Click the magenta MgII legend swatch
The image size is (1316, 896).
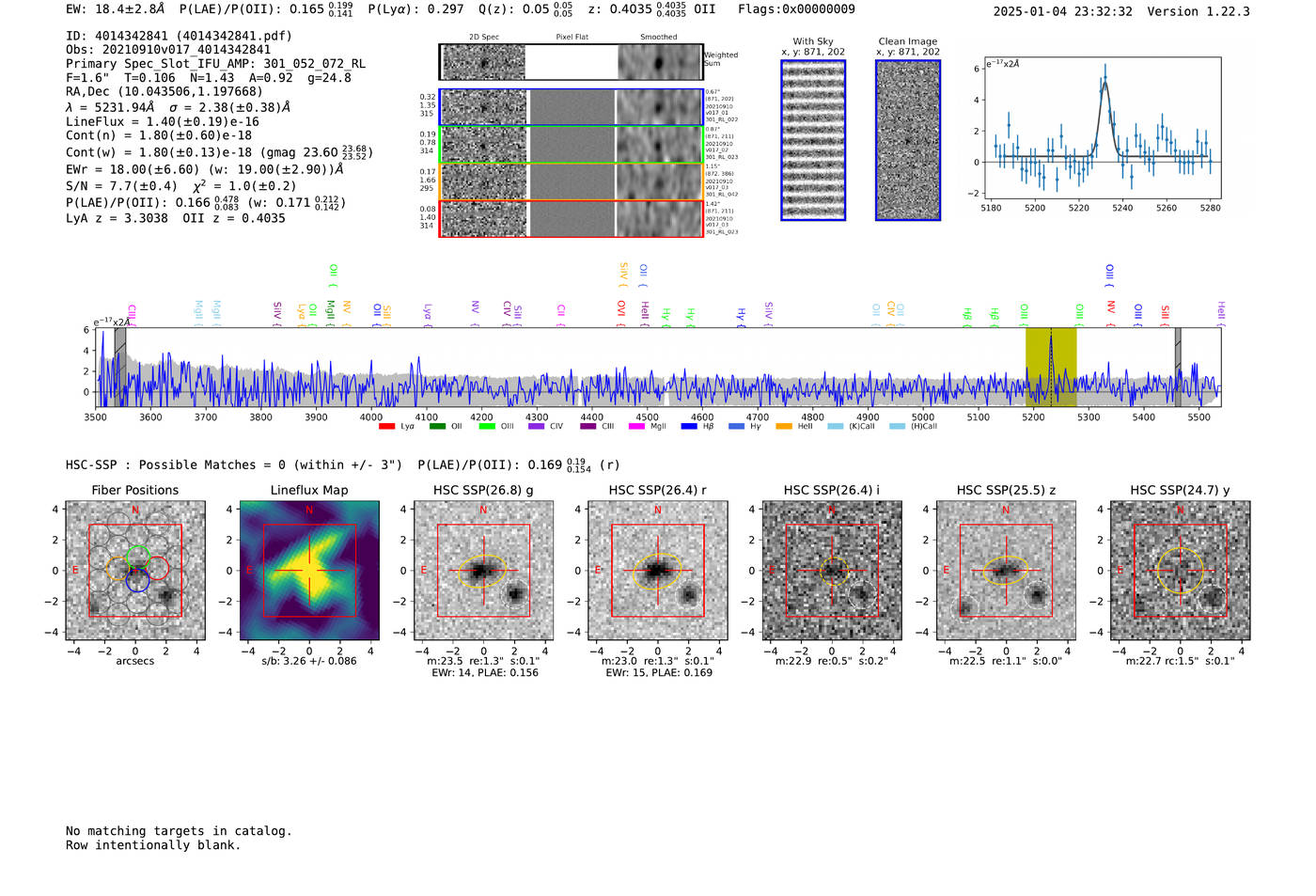(636, 427)
